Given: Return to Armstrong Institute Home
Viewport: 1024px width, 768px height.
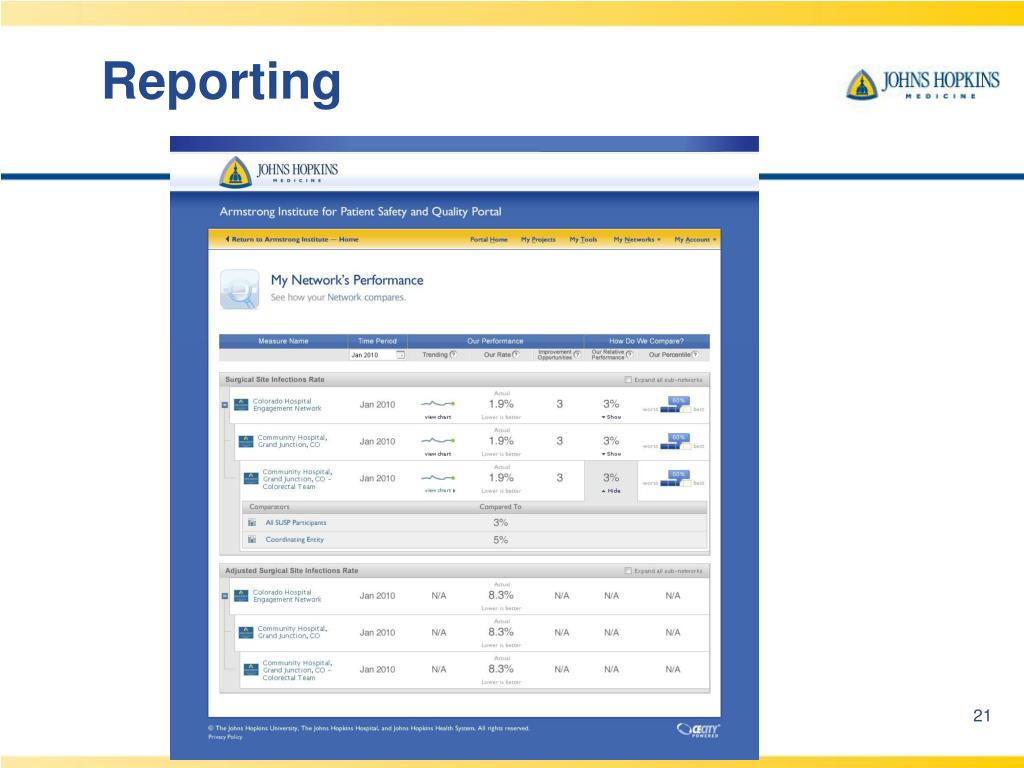Looking at the screenshot, I should 292,240.
